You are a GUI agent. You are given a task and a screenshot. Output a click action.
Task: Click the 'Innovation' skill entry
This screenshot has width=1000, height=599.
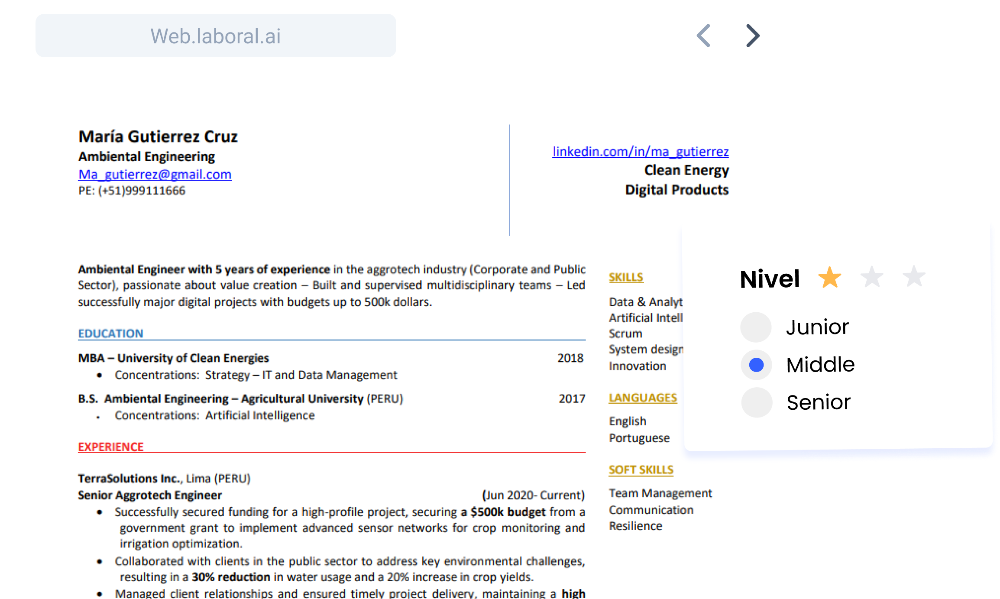637,366
